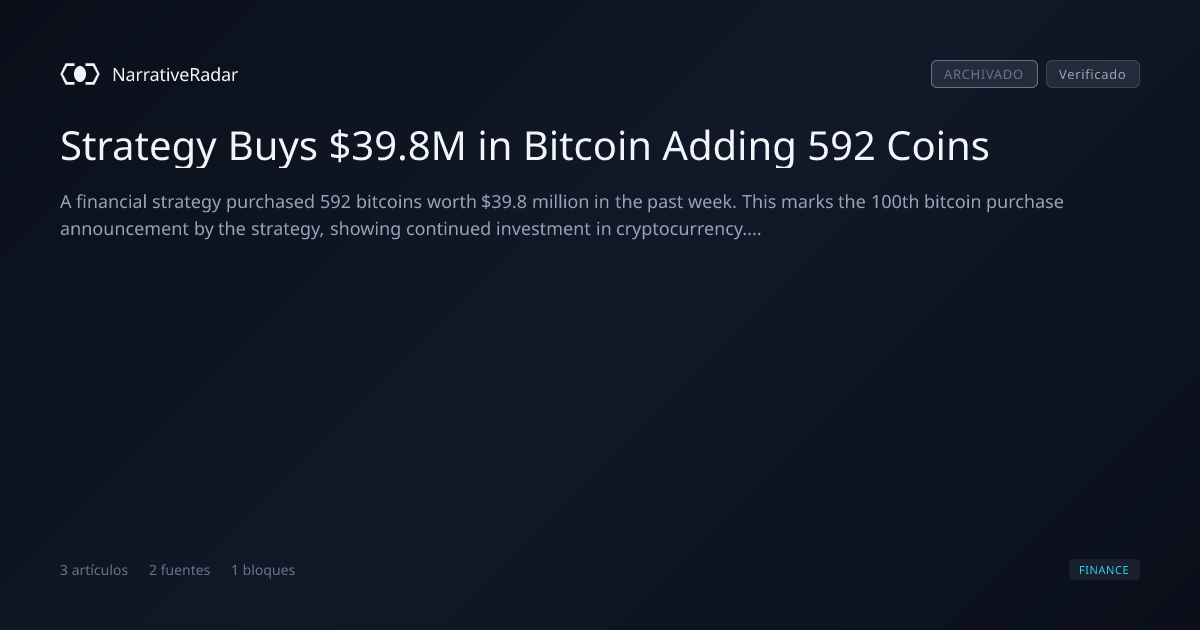Open the NarrativeRadar brand name link
The width and height of the screenshot is (1200, 630).
tap(175, 74)
